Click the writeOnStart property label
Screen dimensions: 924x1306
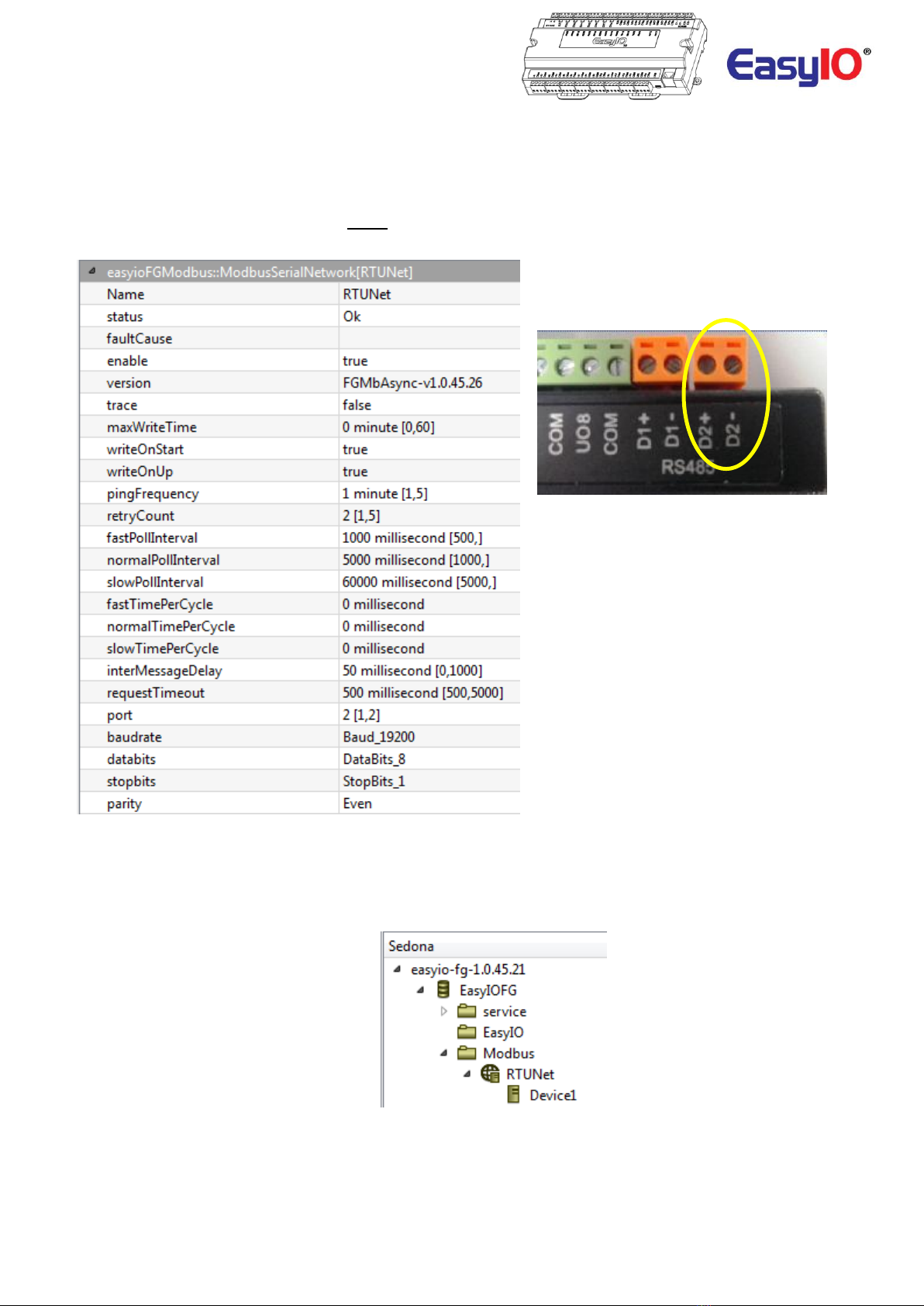[145, 449]
